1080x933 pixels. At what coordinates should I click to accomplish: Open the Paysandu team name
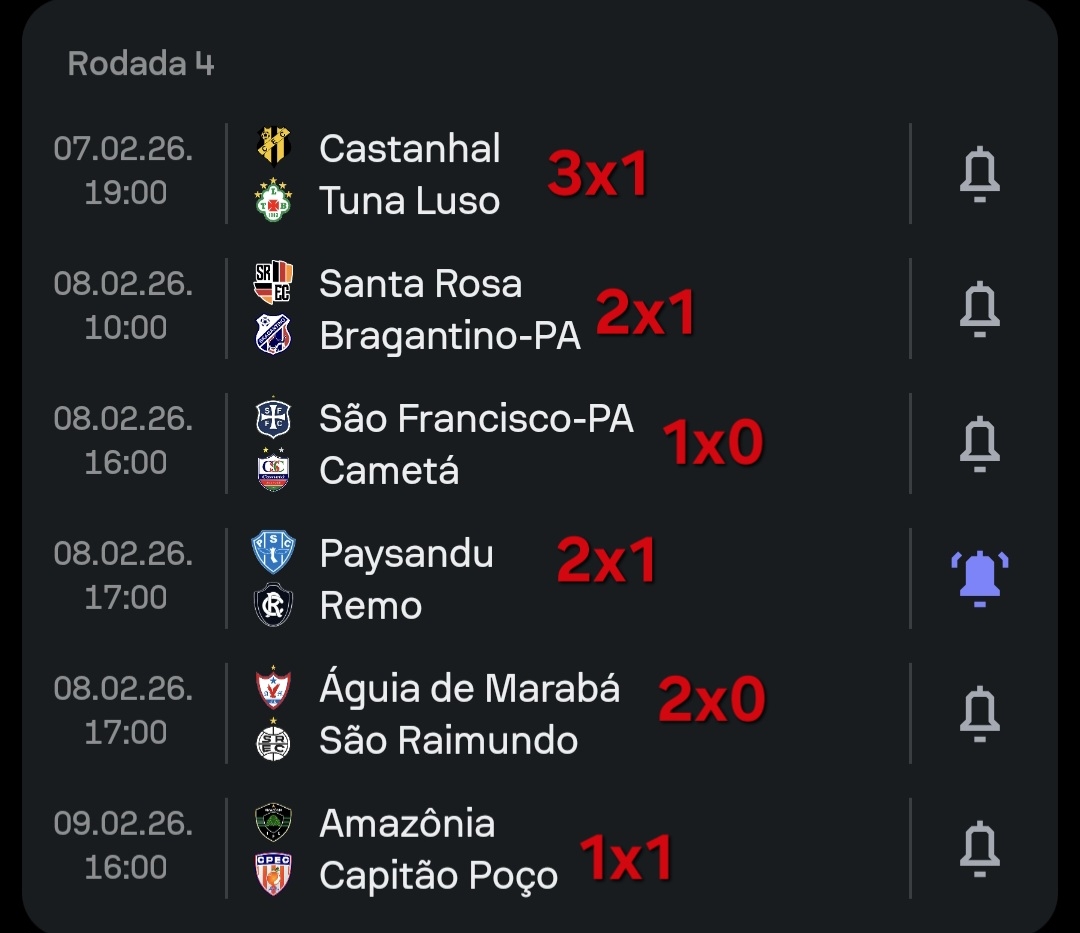406,553
